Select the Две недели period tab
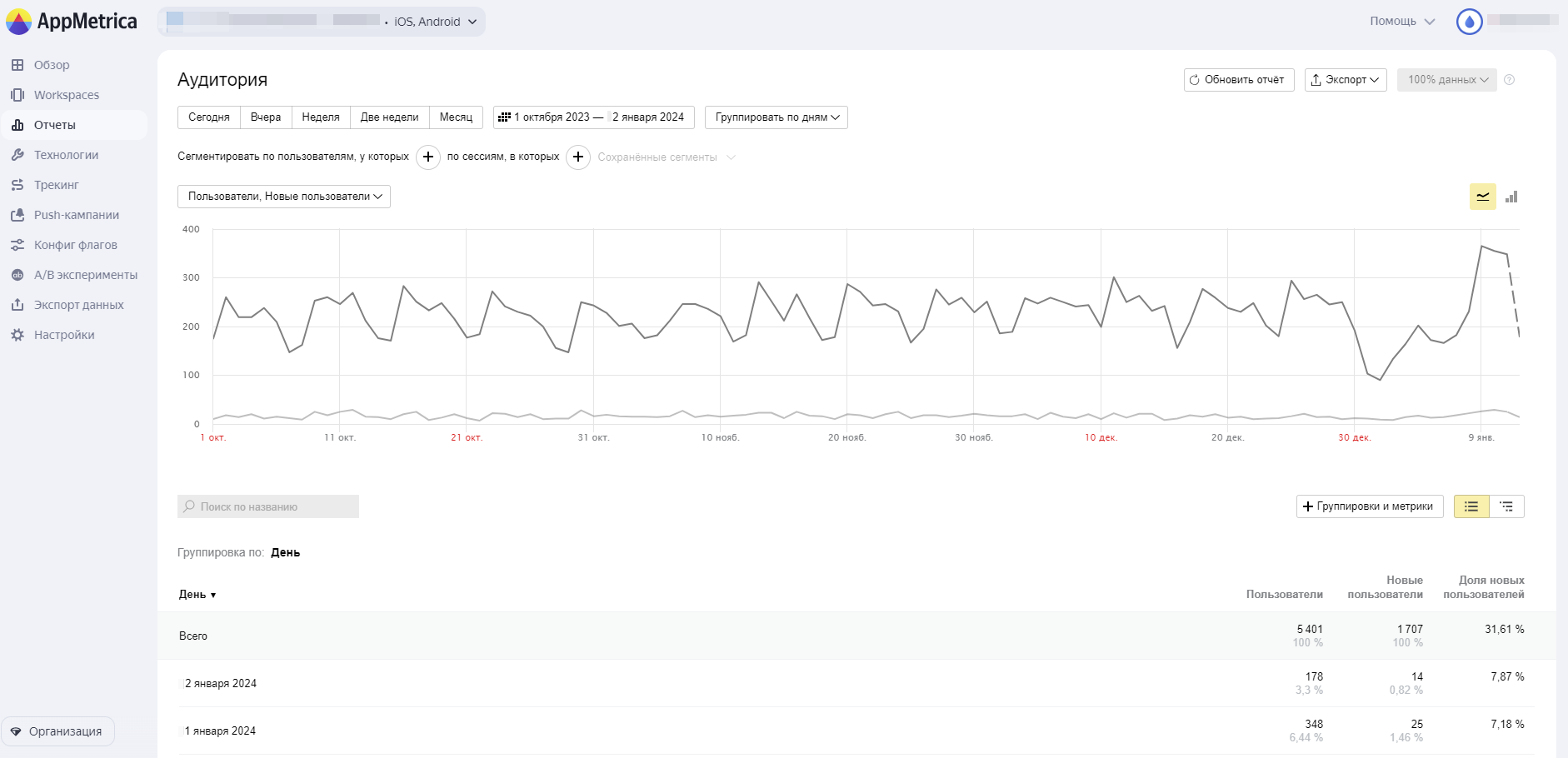The width and height of the screenshot is (1568, 758). pyautogui.click(x=390, y=117)
